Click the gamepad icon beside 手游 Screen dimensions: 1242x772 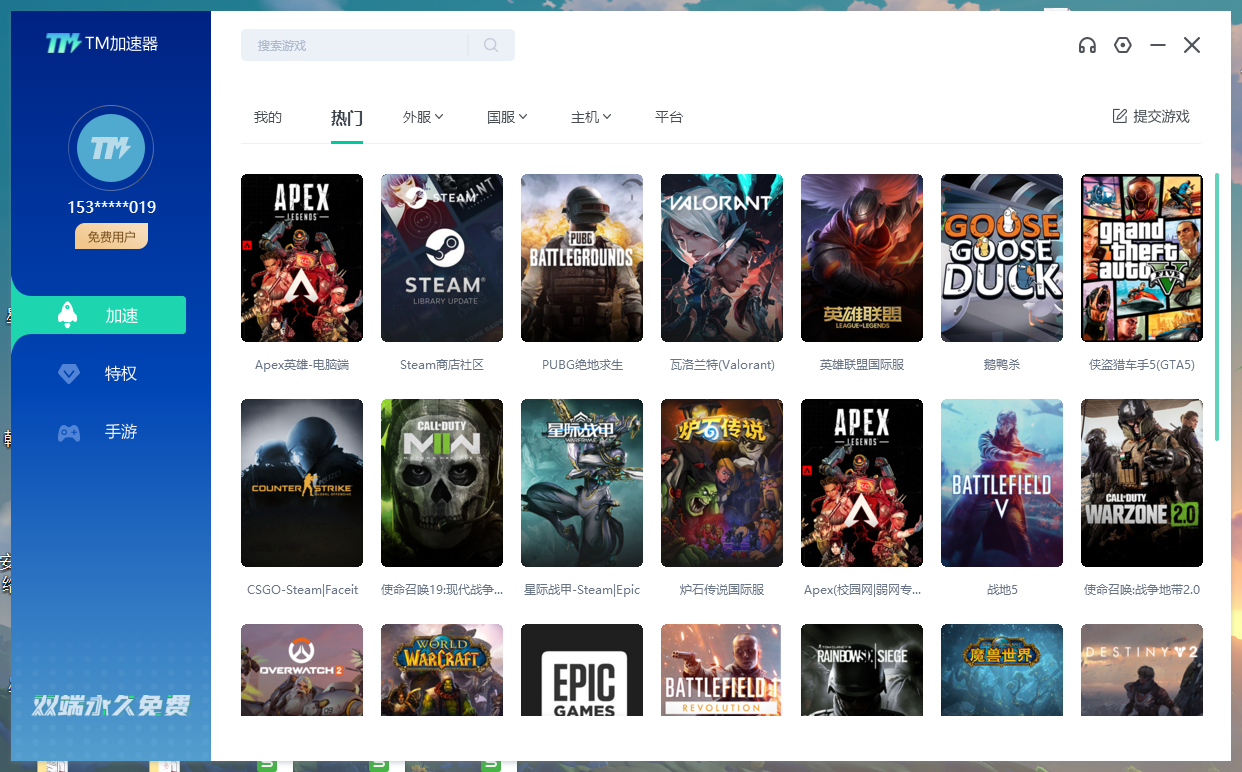point(68,433)
